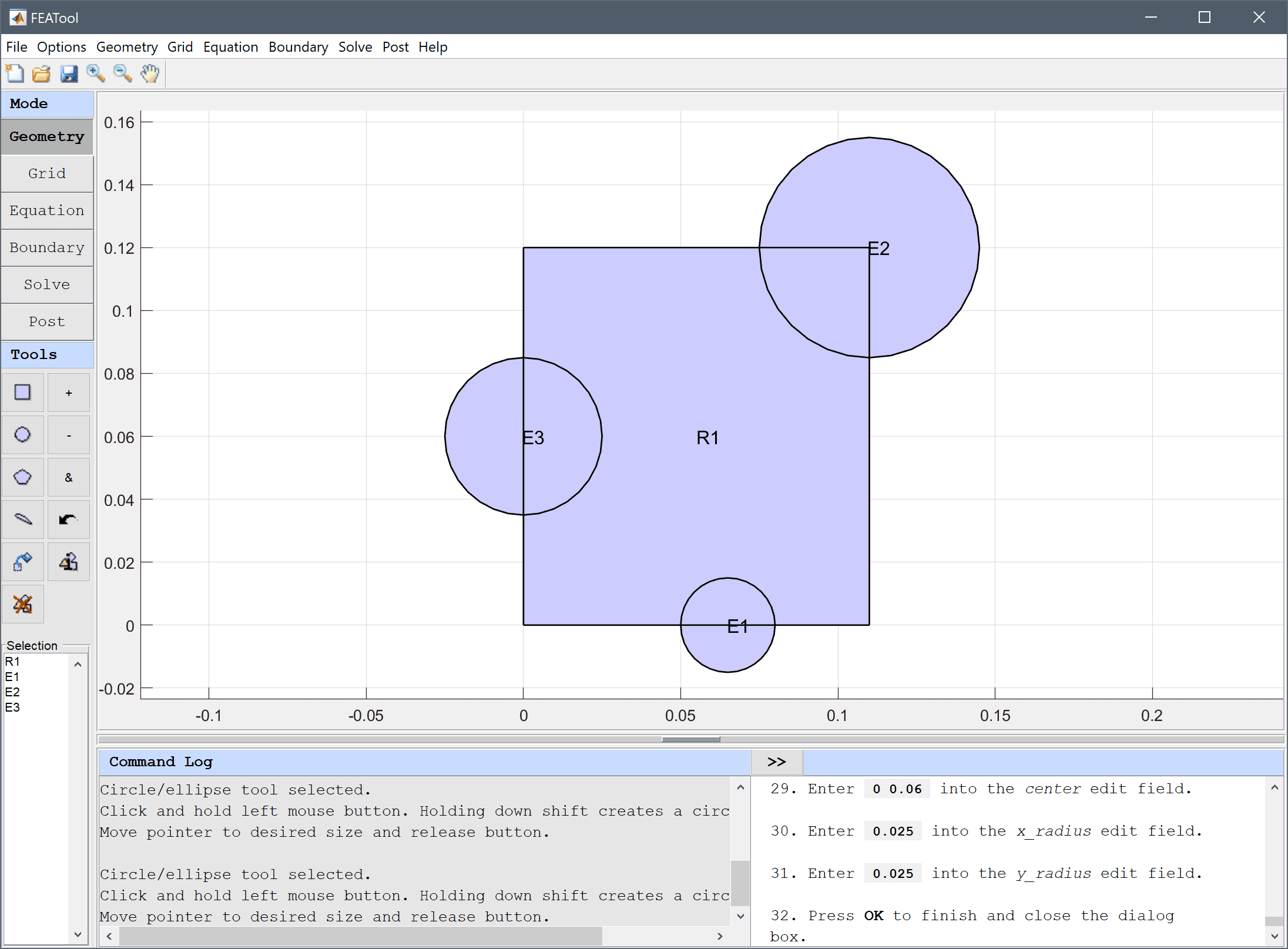Switch to Equation mode
Image resolution: width=1288 pixels, height=949 pixels.
(47, 210)
